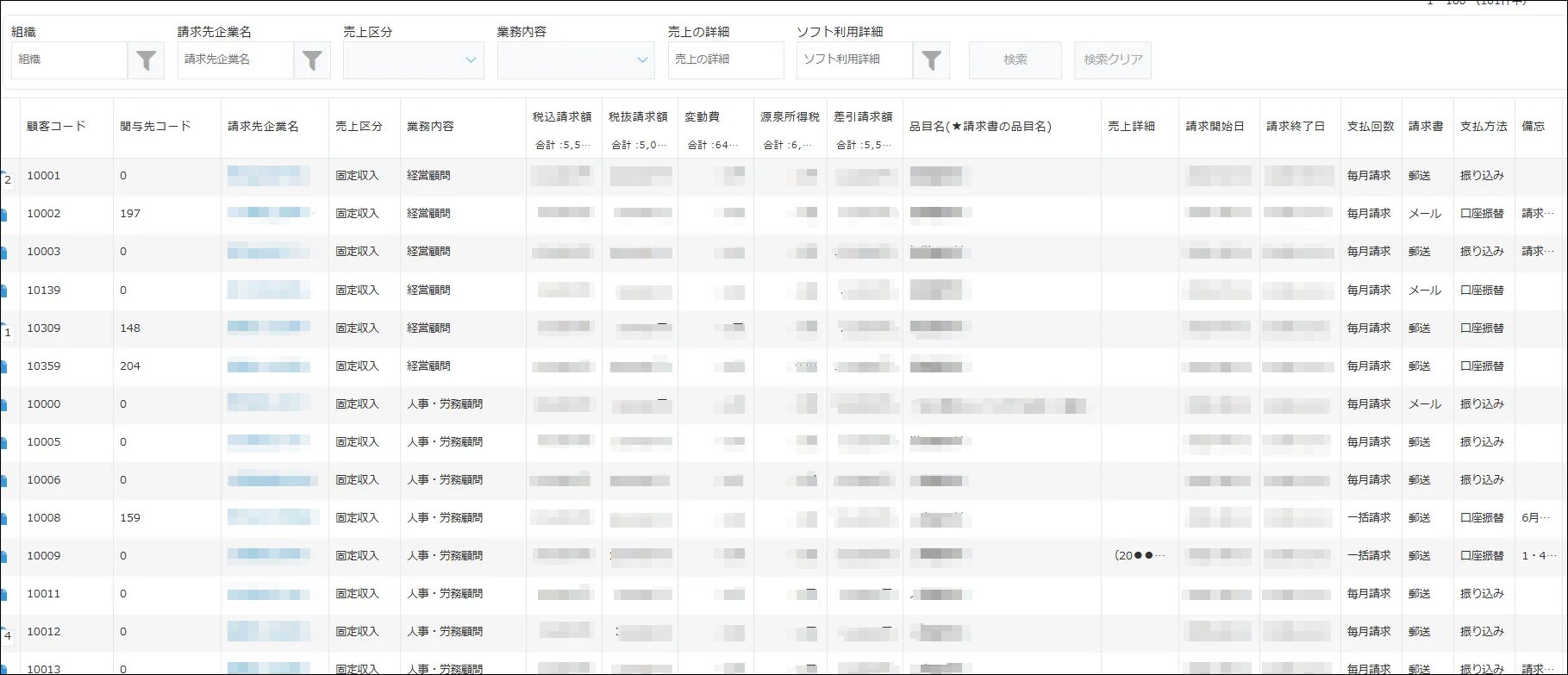This screenshot has width=1568, height=675.
Task: Select the 請求終了日 column header
Action: click(x=1296, y=126)
